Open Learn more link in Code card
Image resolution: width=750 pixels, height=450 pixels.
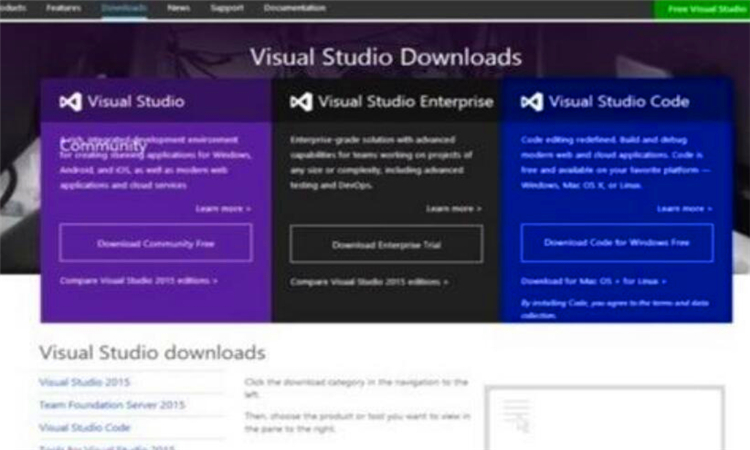point(684,209)
